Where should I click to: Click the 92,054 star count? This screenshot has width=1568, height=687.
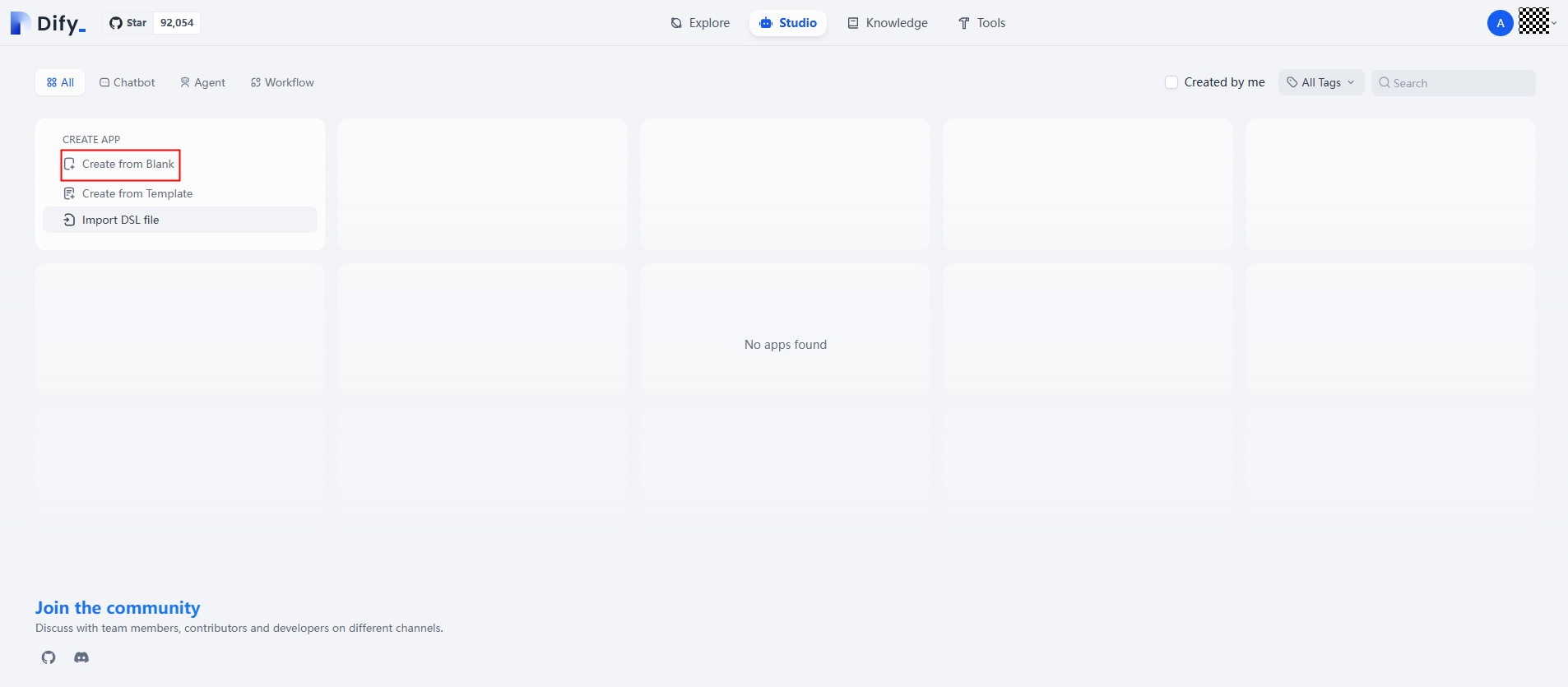click(177, 23)
